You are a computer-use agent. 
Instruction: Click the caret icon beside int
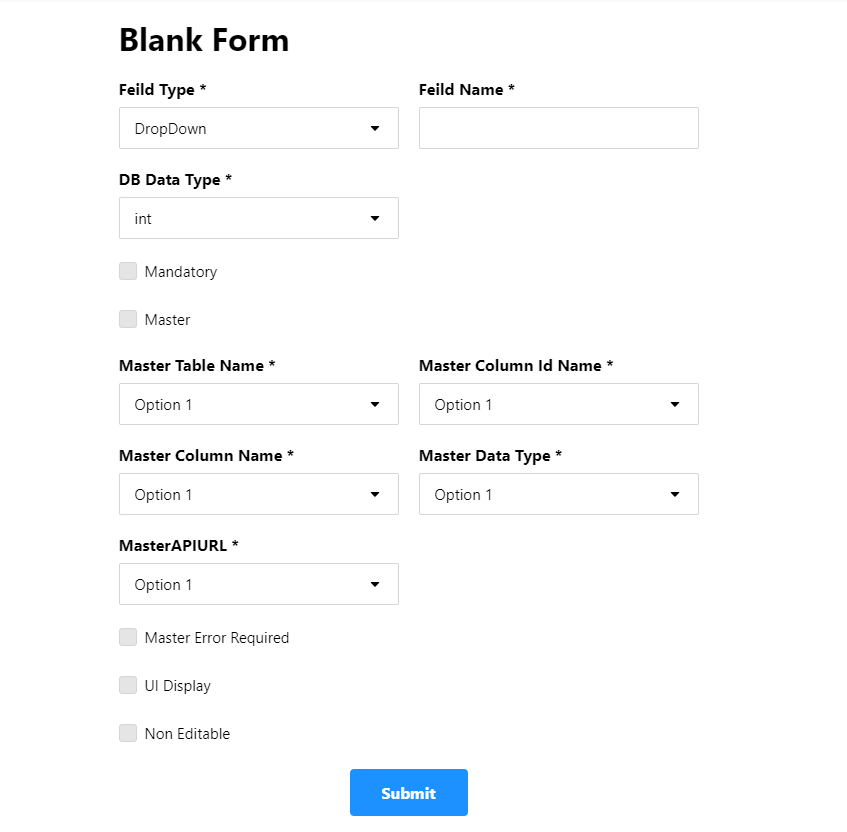[x=375, y=218]
